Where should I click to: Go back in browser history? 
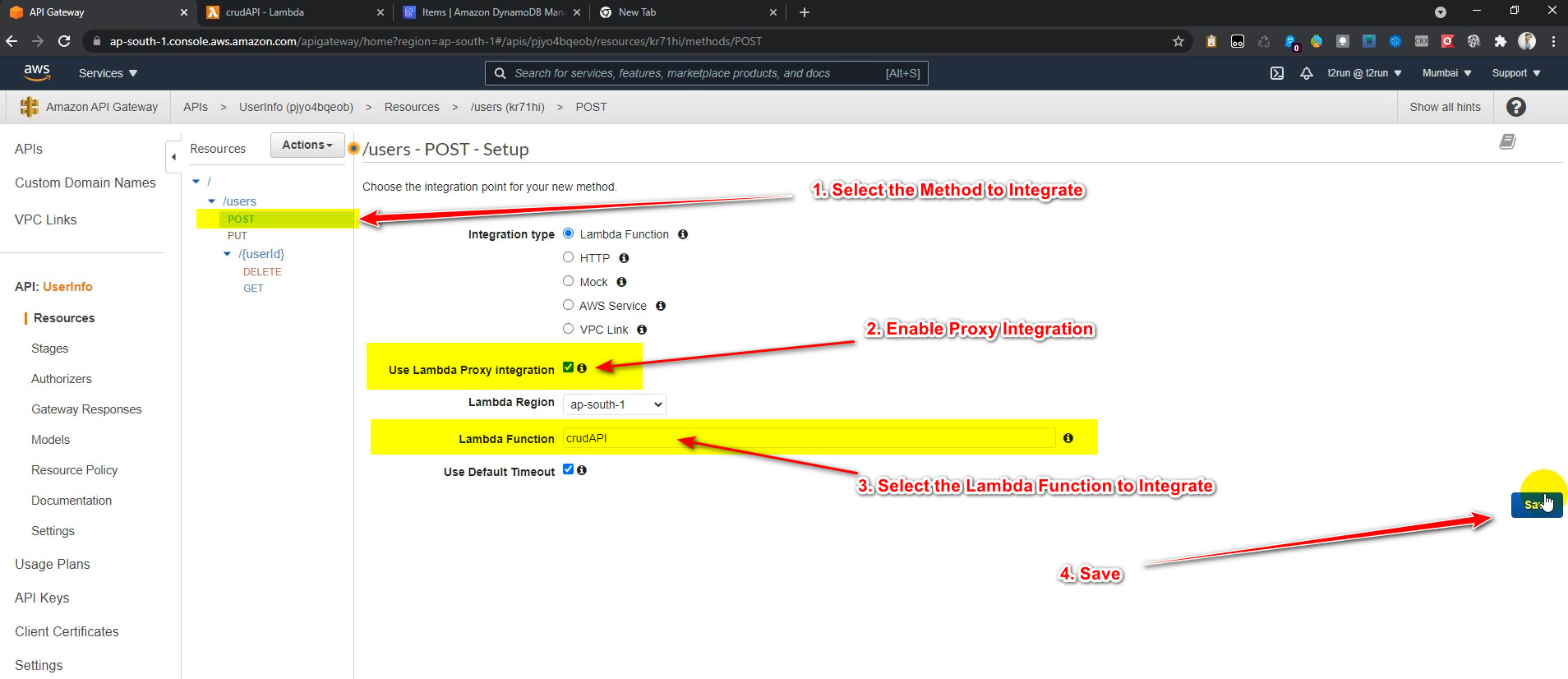tap(12, 41)
